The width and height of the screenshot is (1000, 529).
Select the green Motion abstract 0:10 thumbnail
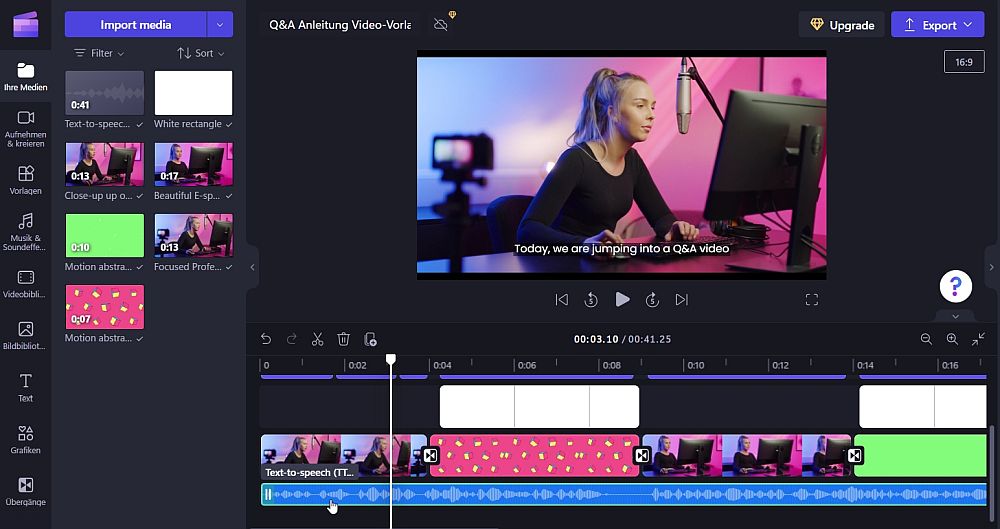tap(105, 235)
